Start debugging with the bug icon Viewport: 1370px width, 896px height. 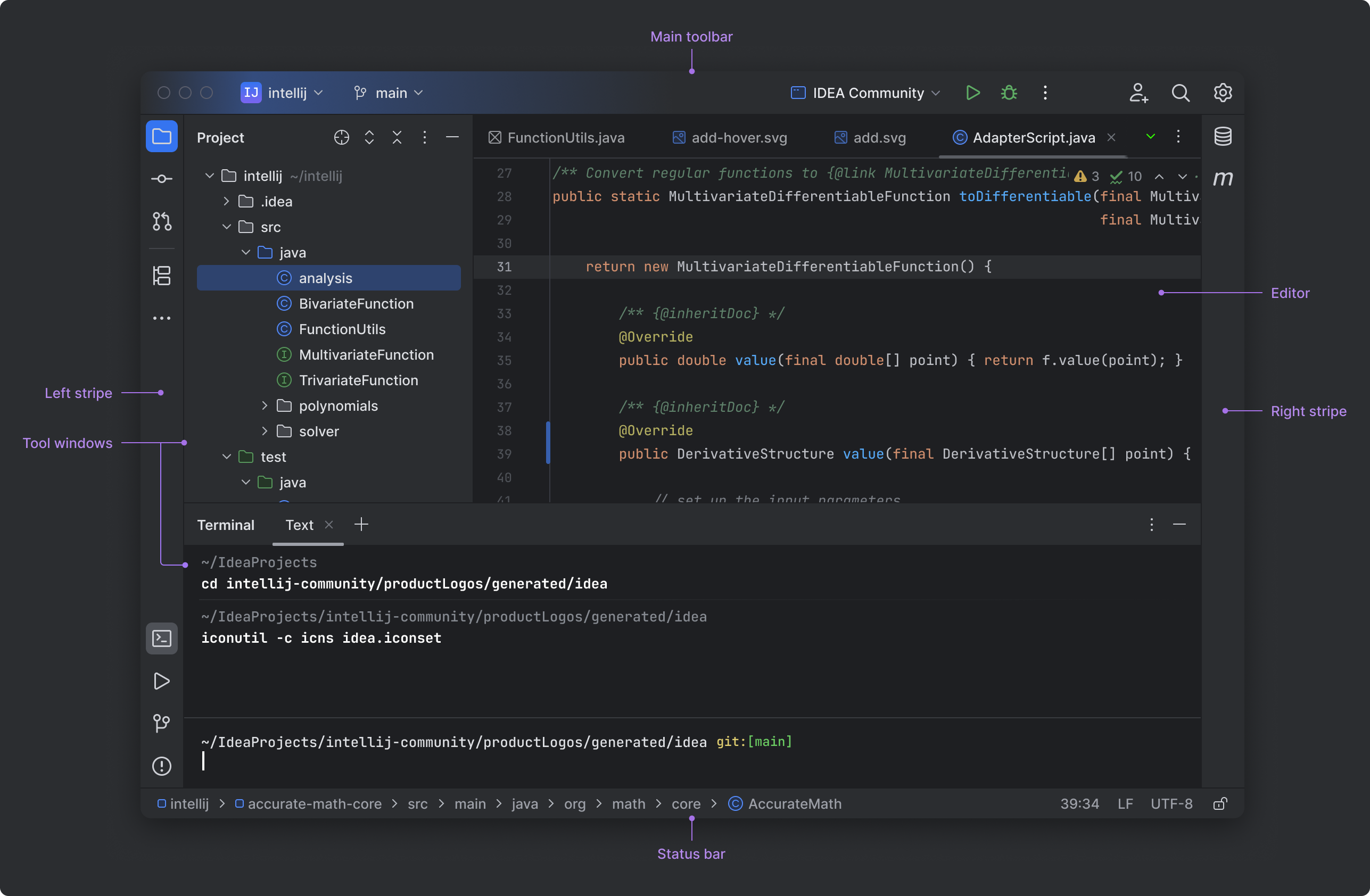[x=1009, y=93]
